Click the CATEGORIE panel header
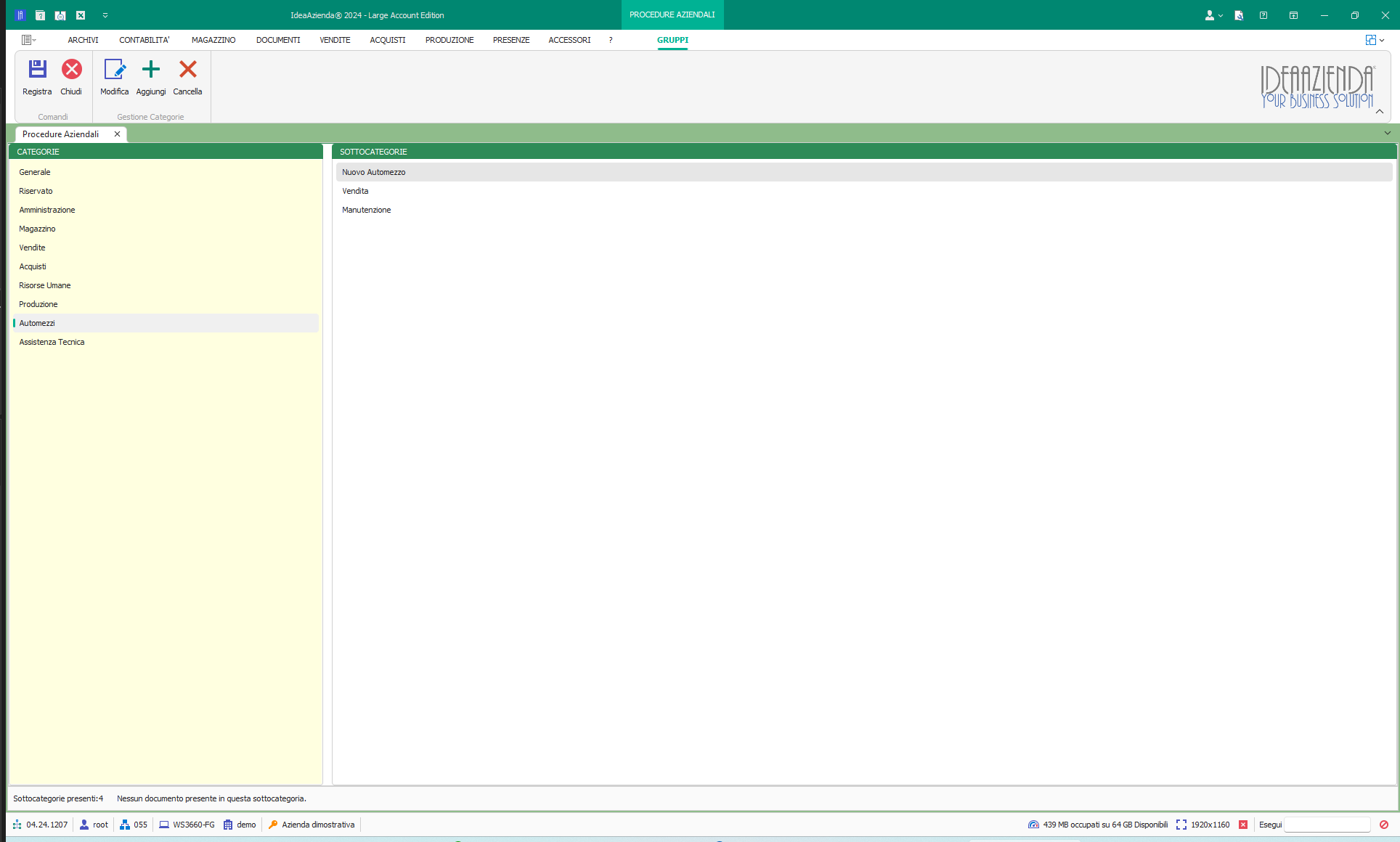This screenshot has width=1400, height=842. [166, 152]
